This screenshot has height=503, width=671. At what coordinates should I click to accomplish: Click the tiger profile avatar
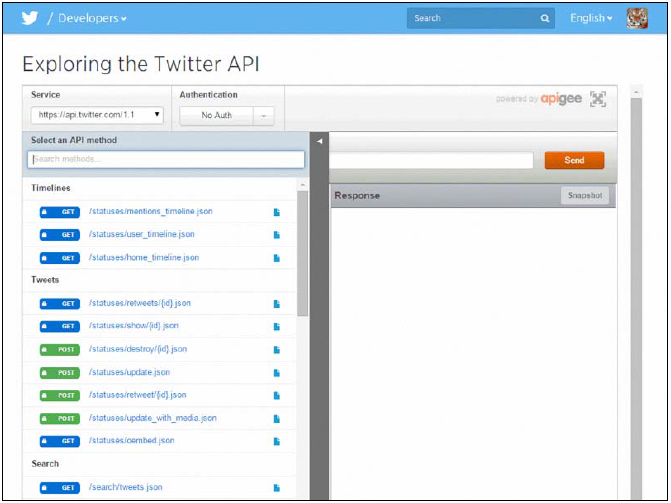(x=637, y=18)
